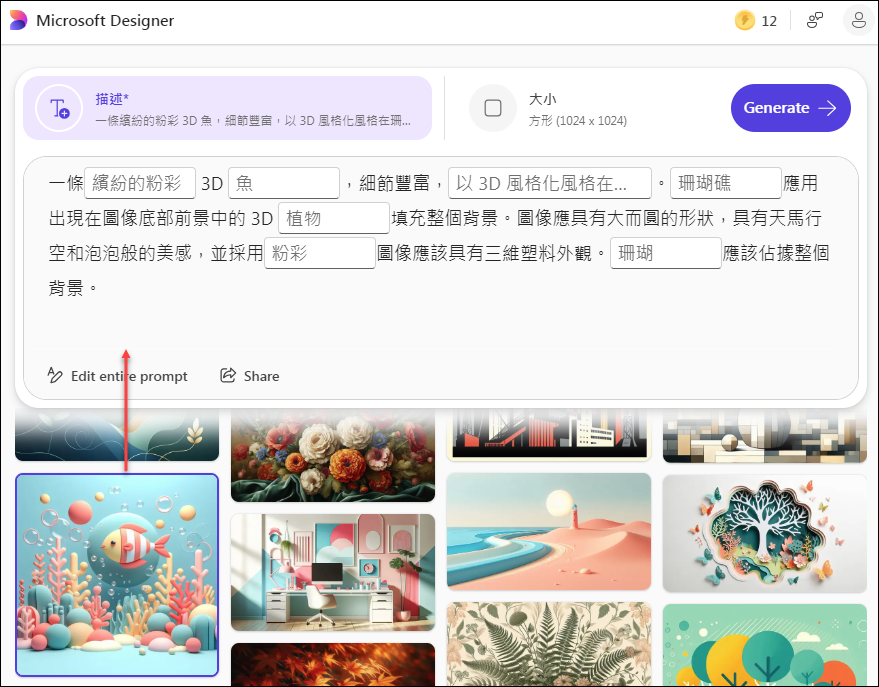Screen dimensions: 879x687
Task: Click the Generate button
Action: [790, 108]
